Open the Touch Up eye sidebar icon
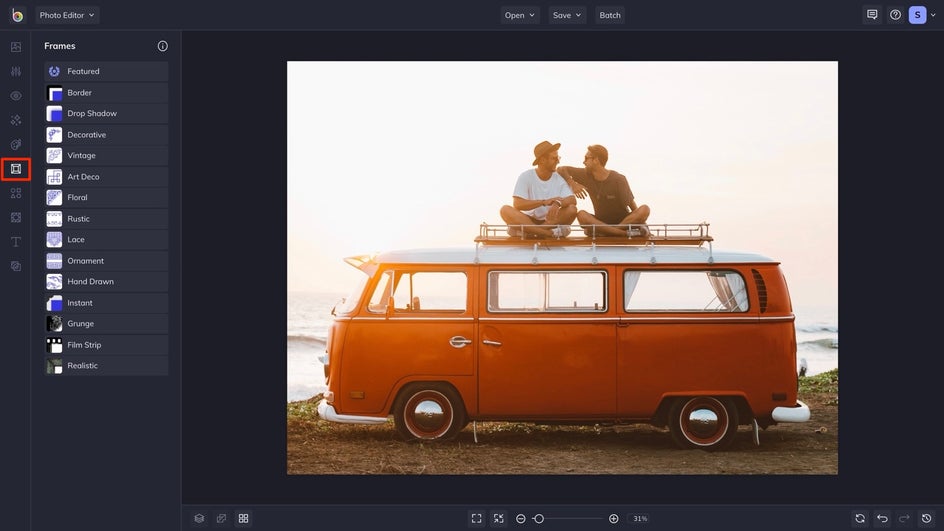944x531 pixels. 16,96
